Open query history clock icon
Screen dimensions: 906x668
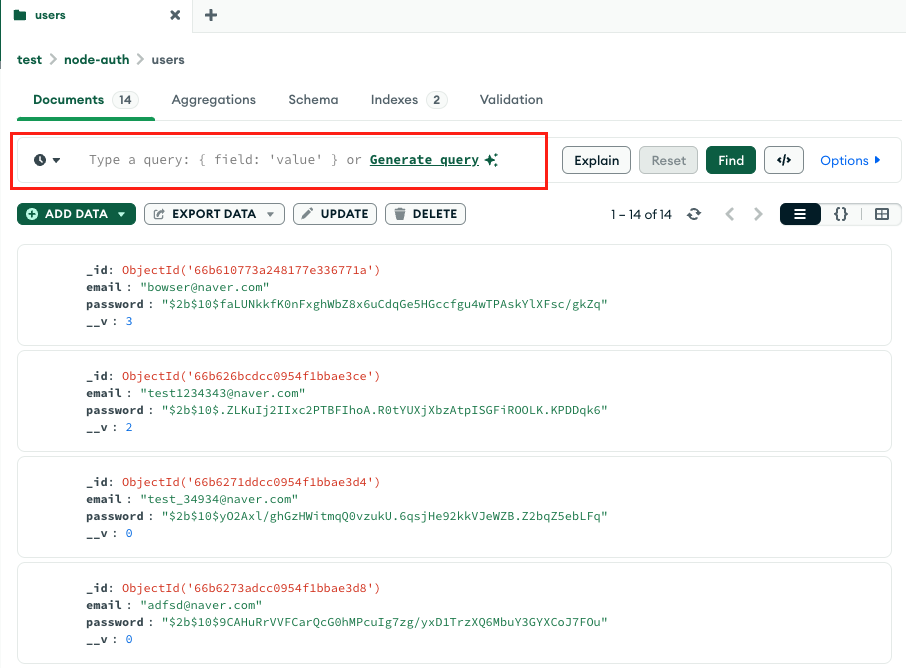pos(40,160)
